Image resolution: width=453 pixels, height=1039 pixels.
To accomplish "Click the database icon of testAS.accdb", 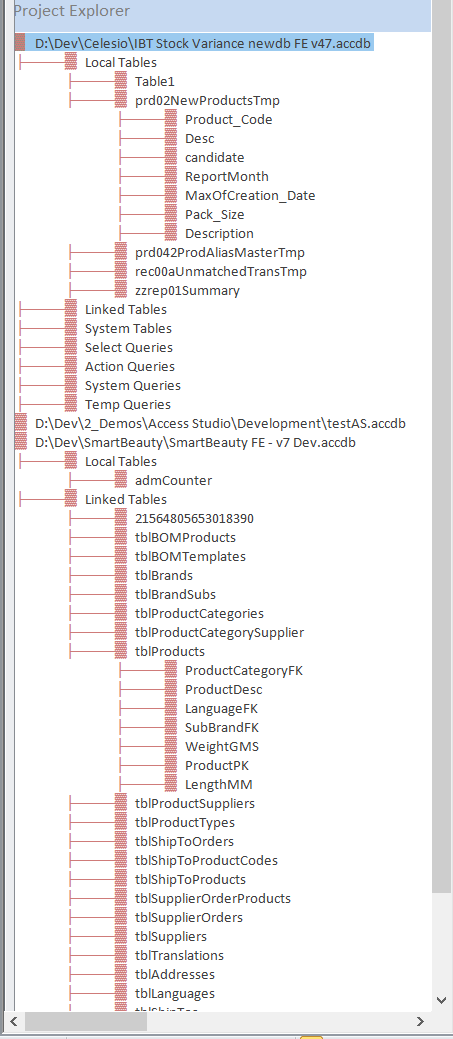I will (x=21, y=423).
